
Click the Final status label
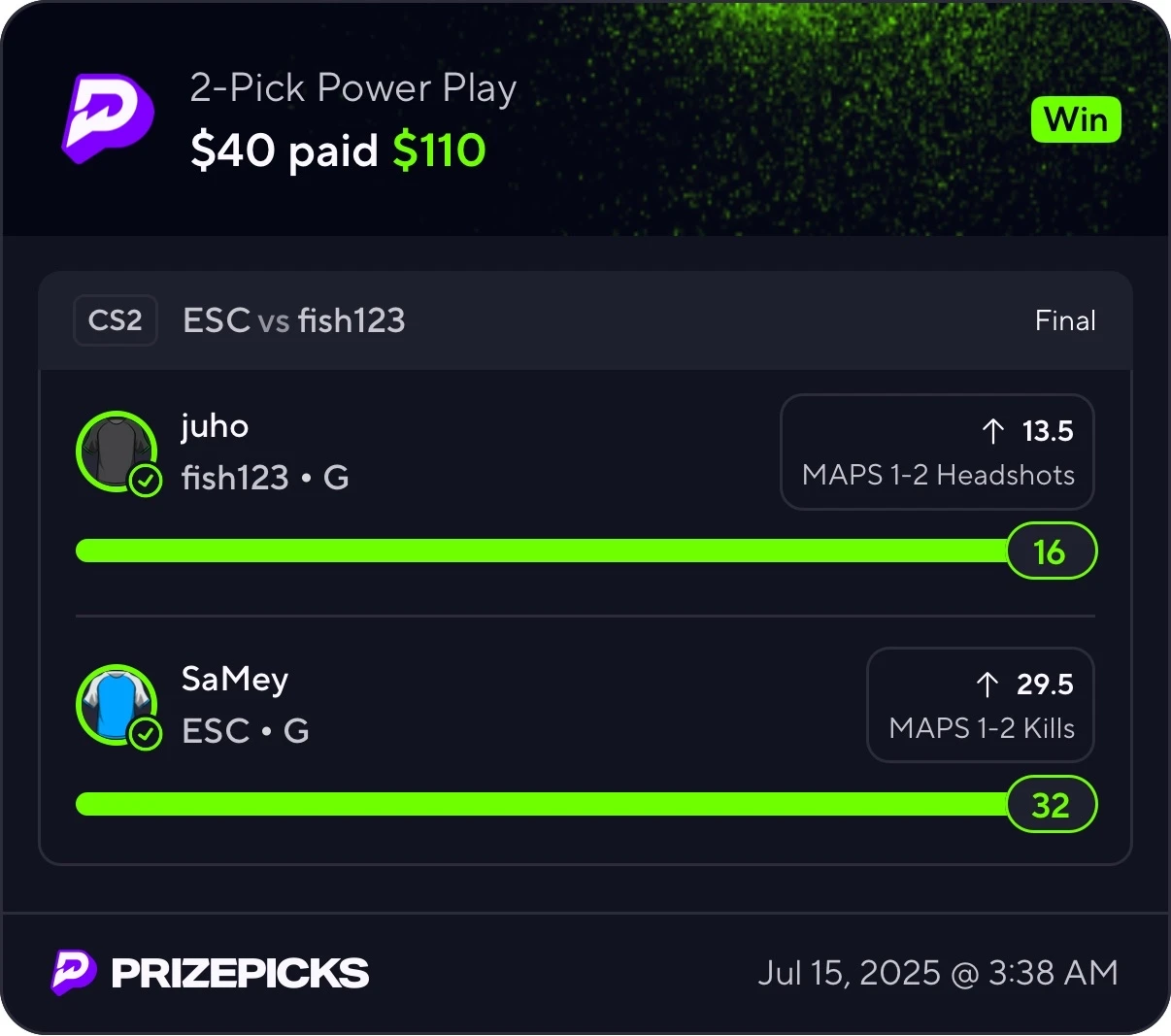coord(1065,320)
